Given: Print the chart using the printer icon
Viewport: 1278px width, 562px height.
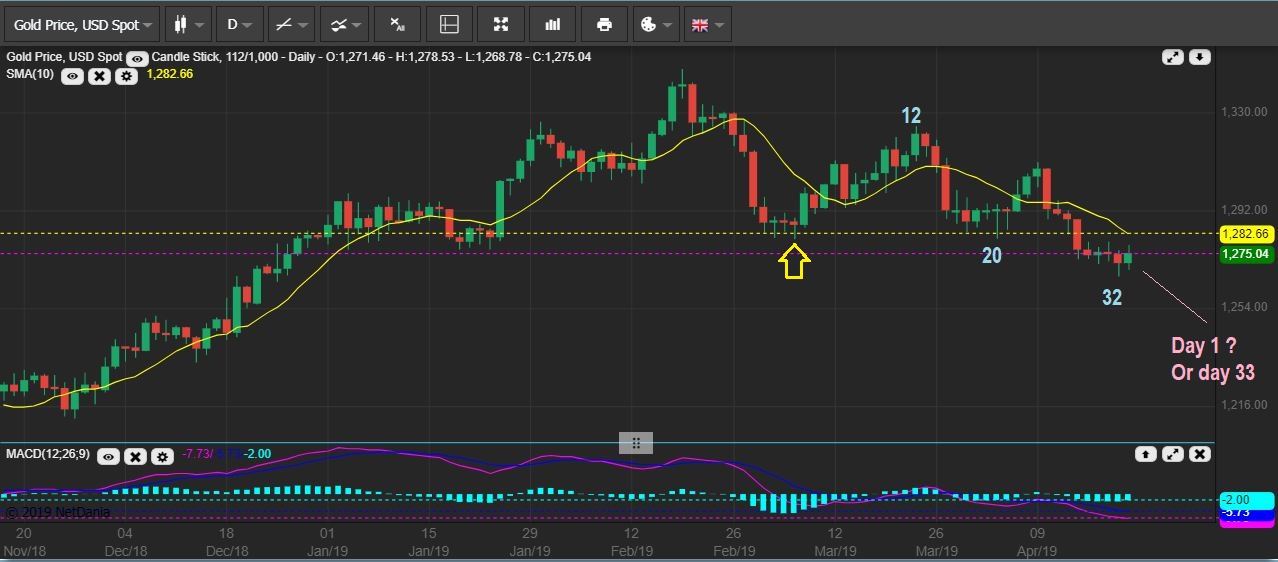Looking at the screenshot, I should (x=604, y=24).
